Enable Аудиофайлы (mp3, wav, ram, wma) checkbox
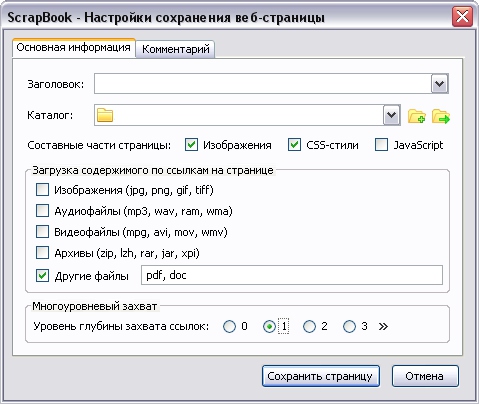This screenshot has width=479, height=404. point(42,211)
